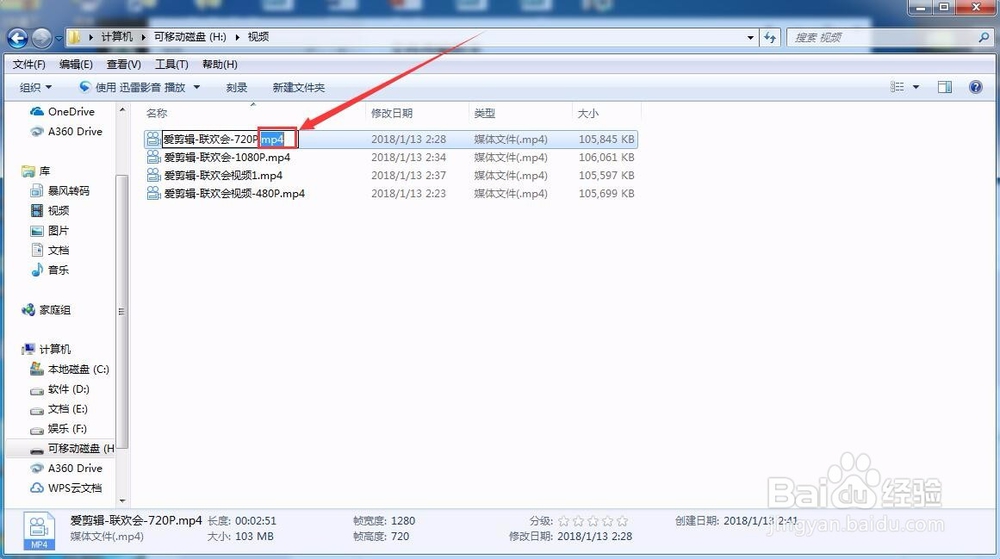Select file 爱剪辑-联欢会视频1.mp4
This screenshot has height=559, width=1000.
tap(223, 175)
